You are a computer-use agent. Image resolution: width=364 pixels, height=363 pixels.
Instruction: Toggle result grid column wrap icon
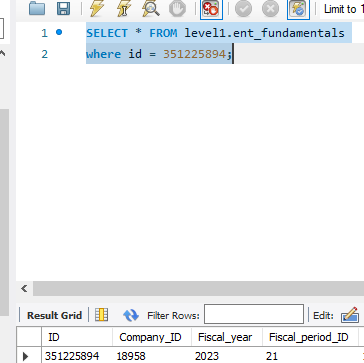pos(101,315)
